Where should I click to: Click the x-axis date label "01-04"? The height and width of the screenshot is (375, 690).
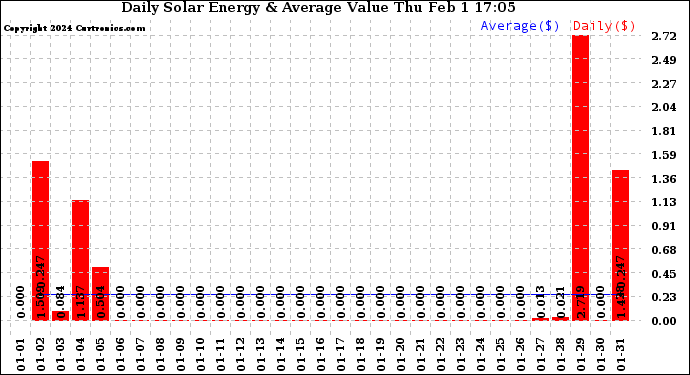click(81, 355)
